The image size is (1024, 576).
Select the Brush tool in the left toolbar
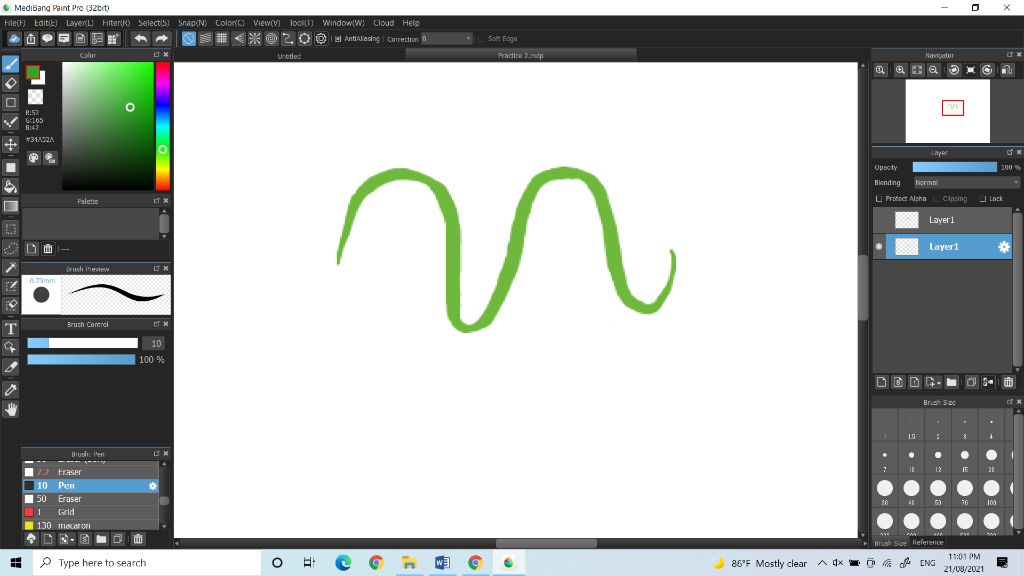pyautogui.click(x=10, y=64)
